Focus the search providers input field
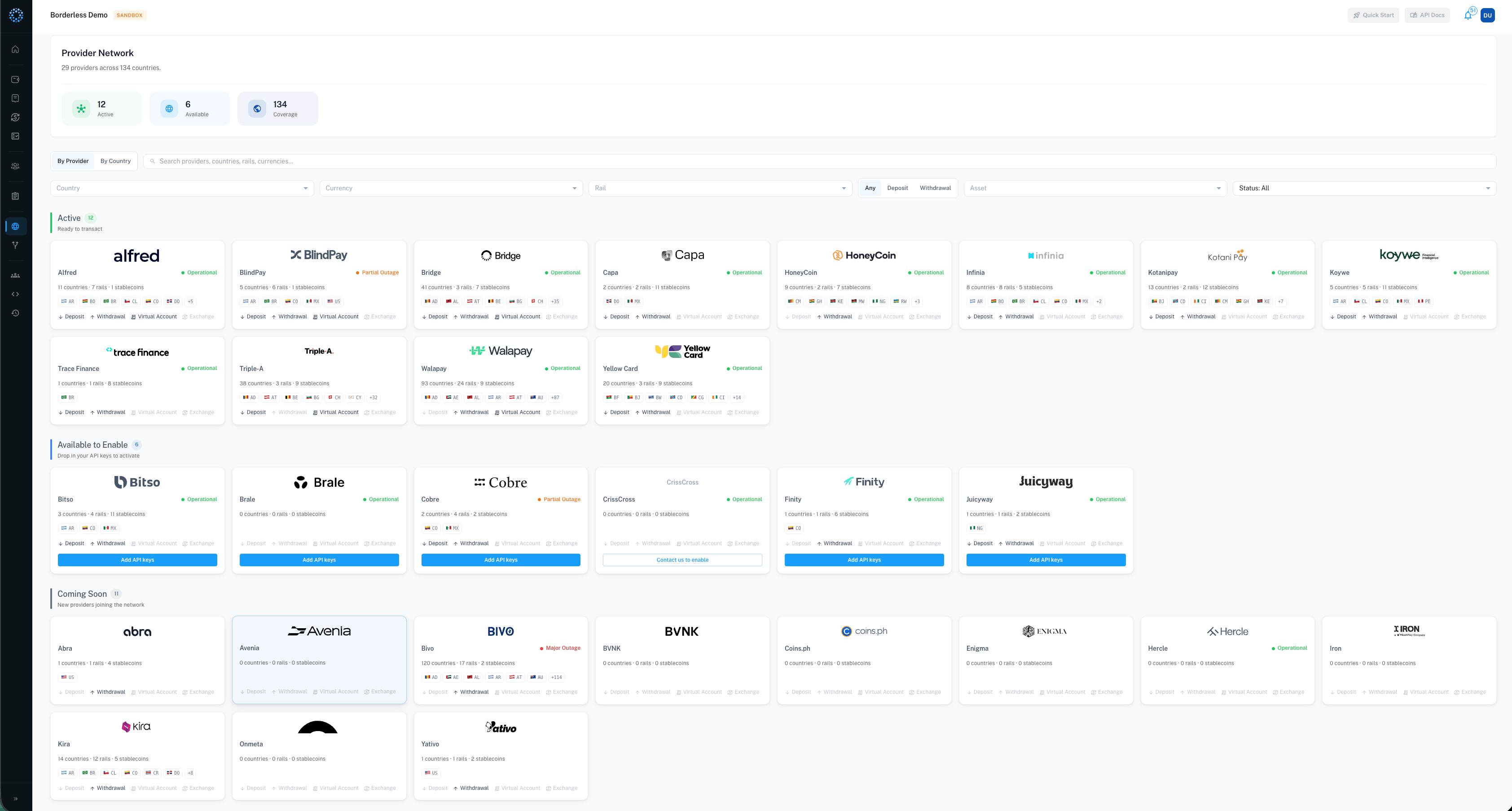1512x811 pixels. click(819, 161)
